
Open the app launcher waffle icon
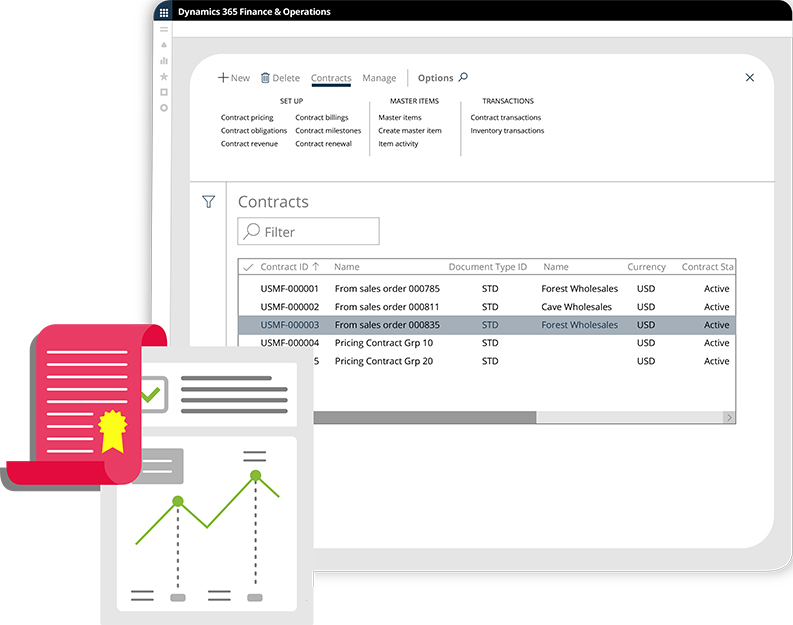point(164,12)
